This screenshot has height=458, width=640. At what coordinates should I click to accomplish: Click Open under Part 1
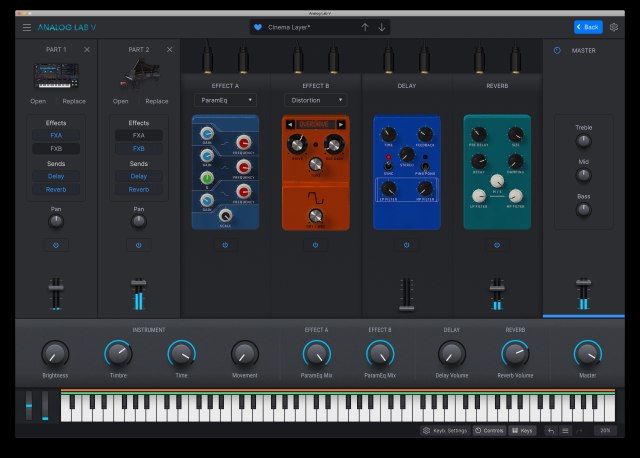[38, 101]
